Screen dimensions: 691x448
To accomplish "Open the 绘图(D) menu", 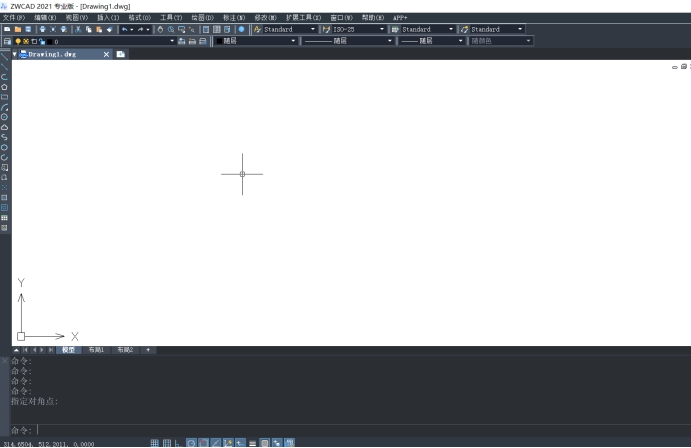I will click(202, 18).
